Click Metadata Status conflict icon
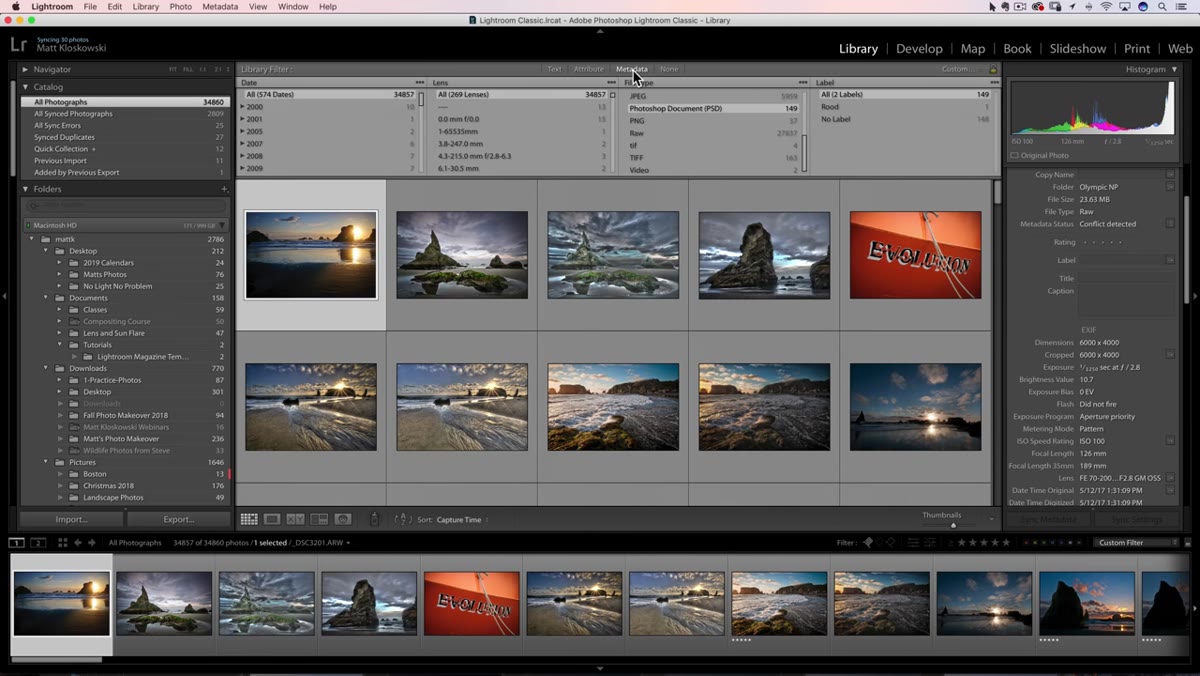This screenshot has width=1200, height=676. 1170,224
